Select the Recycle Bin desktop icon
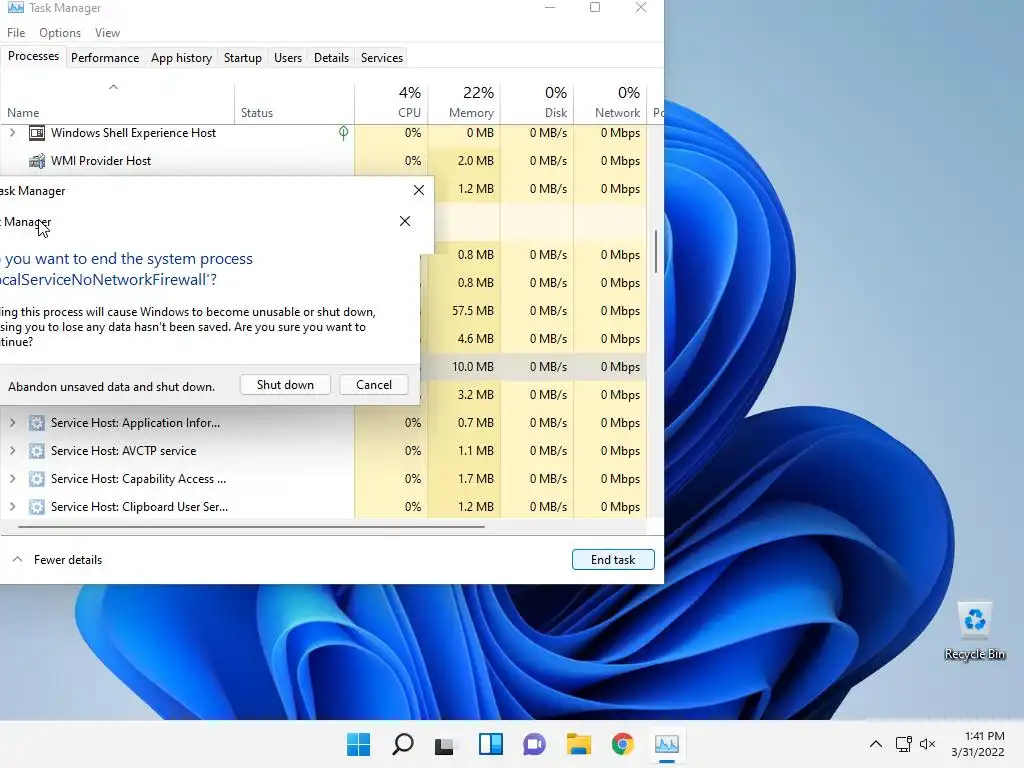Viewport: 1024px width, 768px height. coord(974,632)
